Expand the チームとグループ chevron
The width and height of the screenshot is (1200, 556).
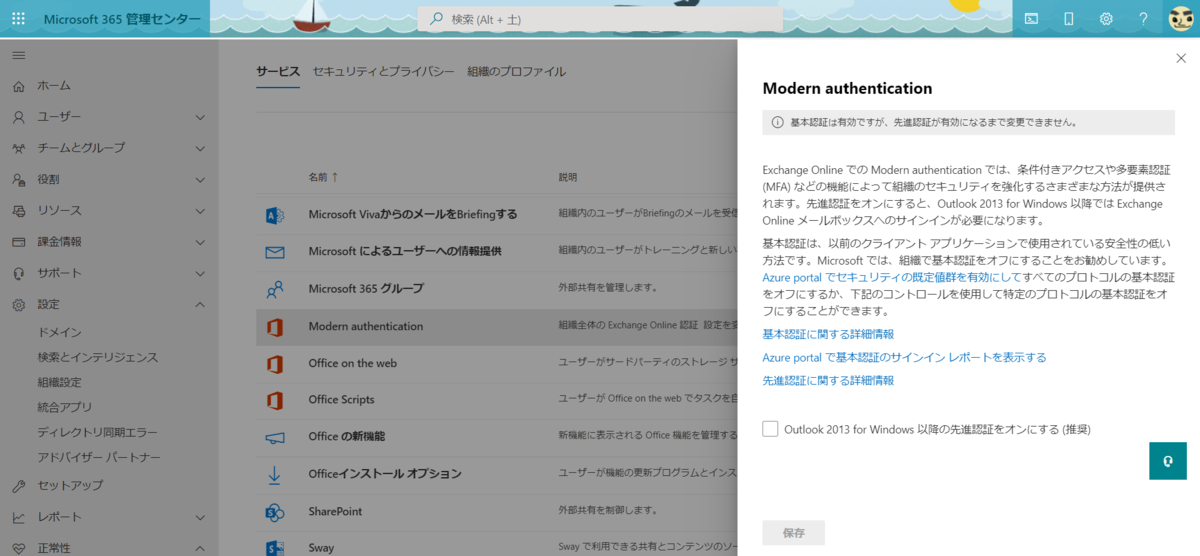pyautogui.click(x=200, y=148)
